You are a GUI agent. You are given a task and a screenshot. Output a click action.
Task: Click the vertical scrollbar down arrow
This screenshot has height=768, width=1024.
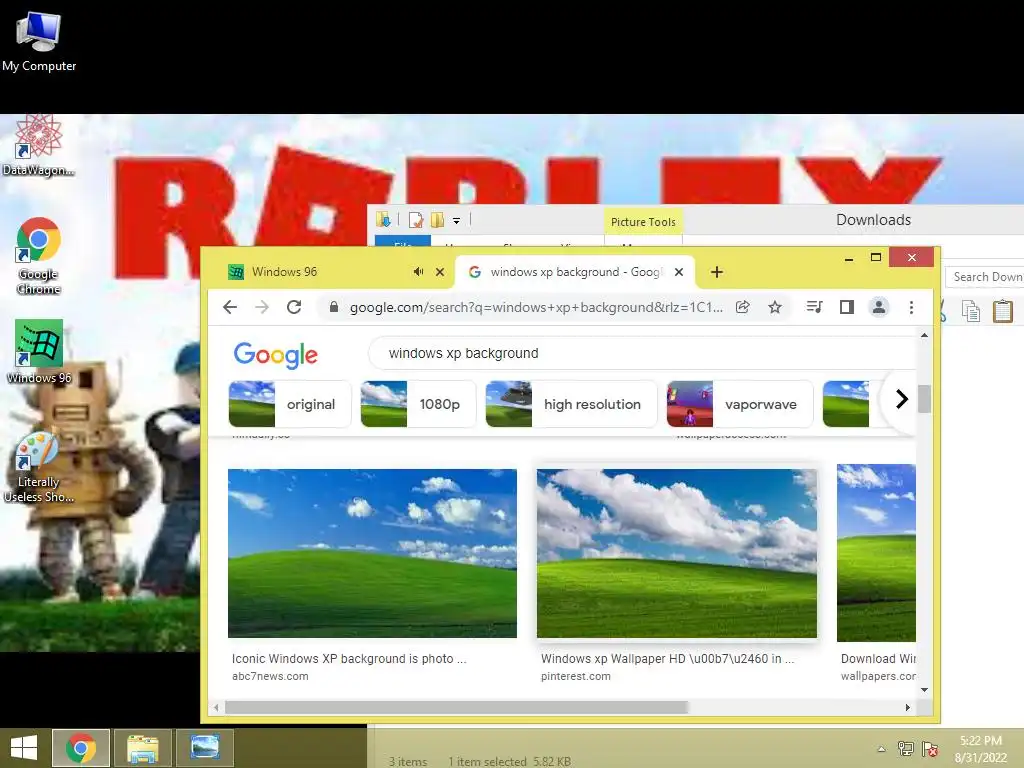coord(924,690)
